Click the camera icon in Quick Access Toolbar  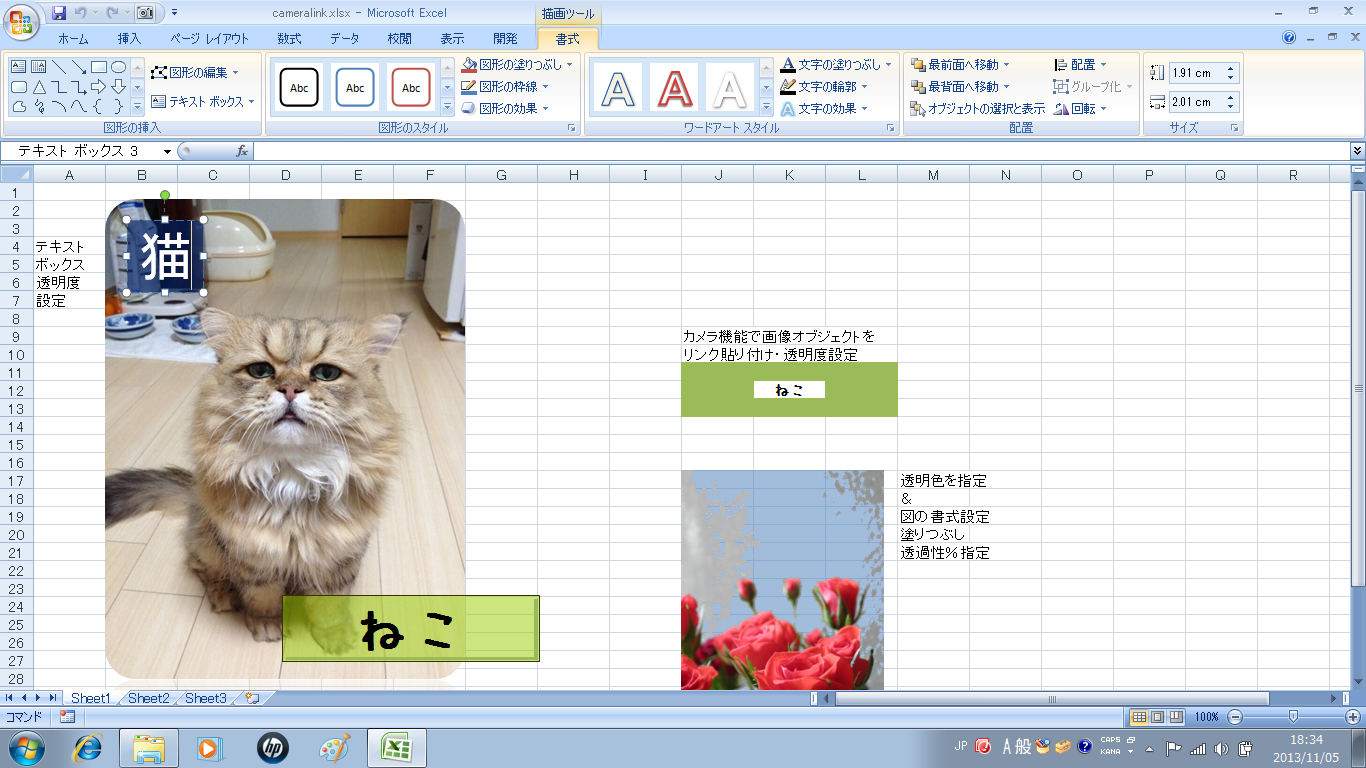click(145, 13)
